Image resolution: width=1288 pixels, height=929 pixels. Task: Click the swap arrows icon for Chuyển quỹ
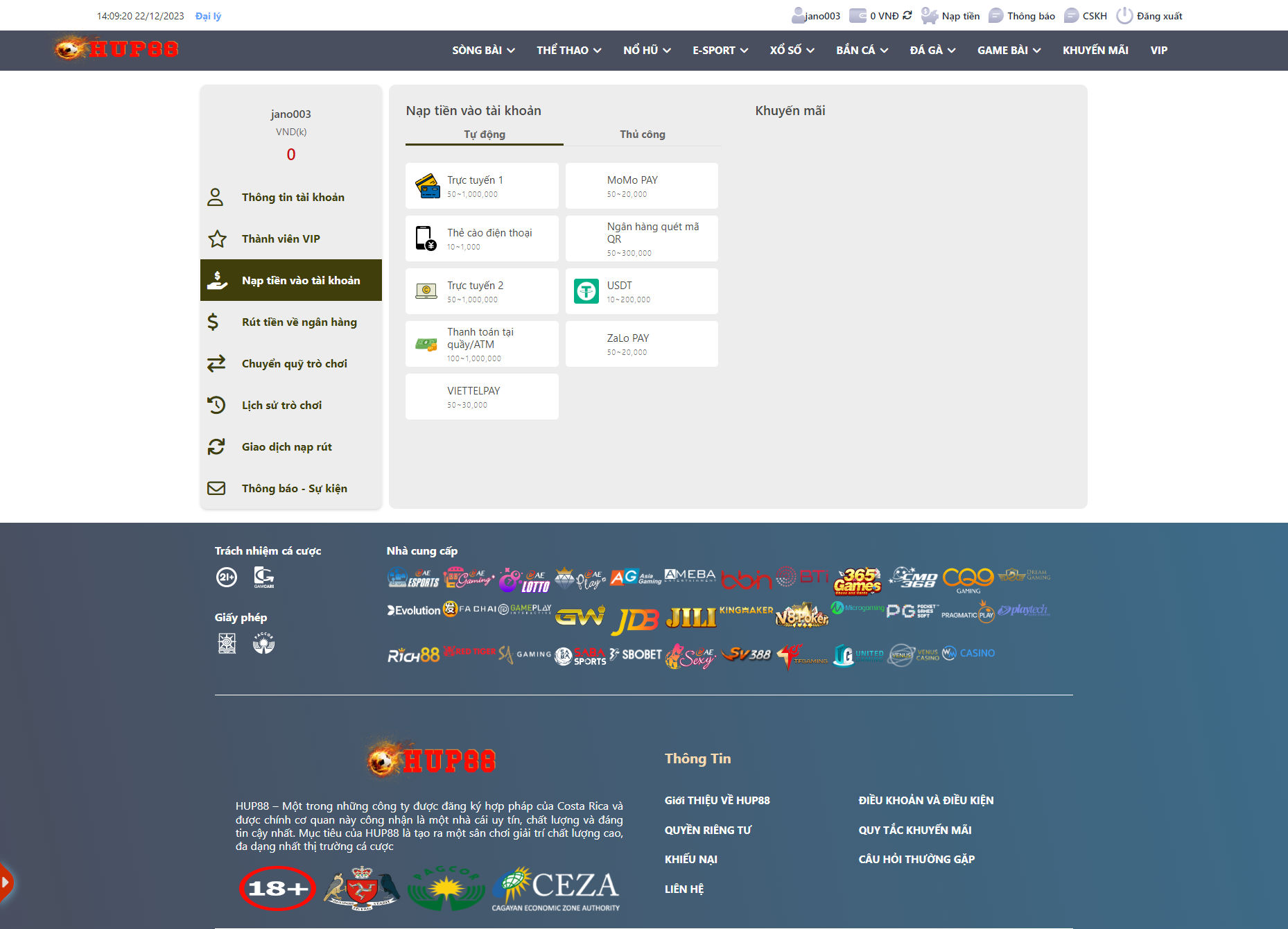click(216, 363)
